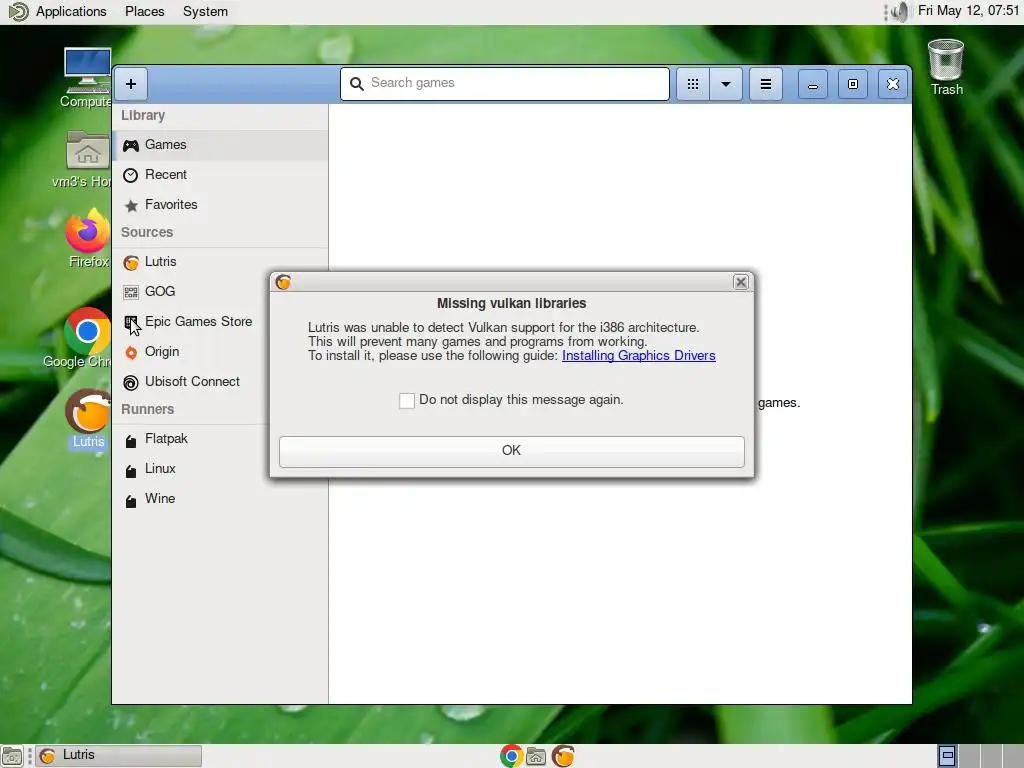This screenshot has height=768, width=1024.
Task: Click the Lutris taskbar window button
Action: [119, 756]
